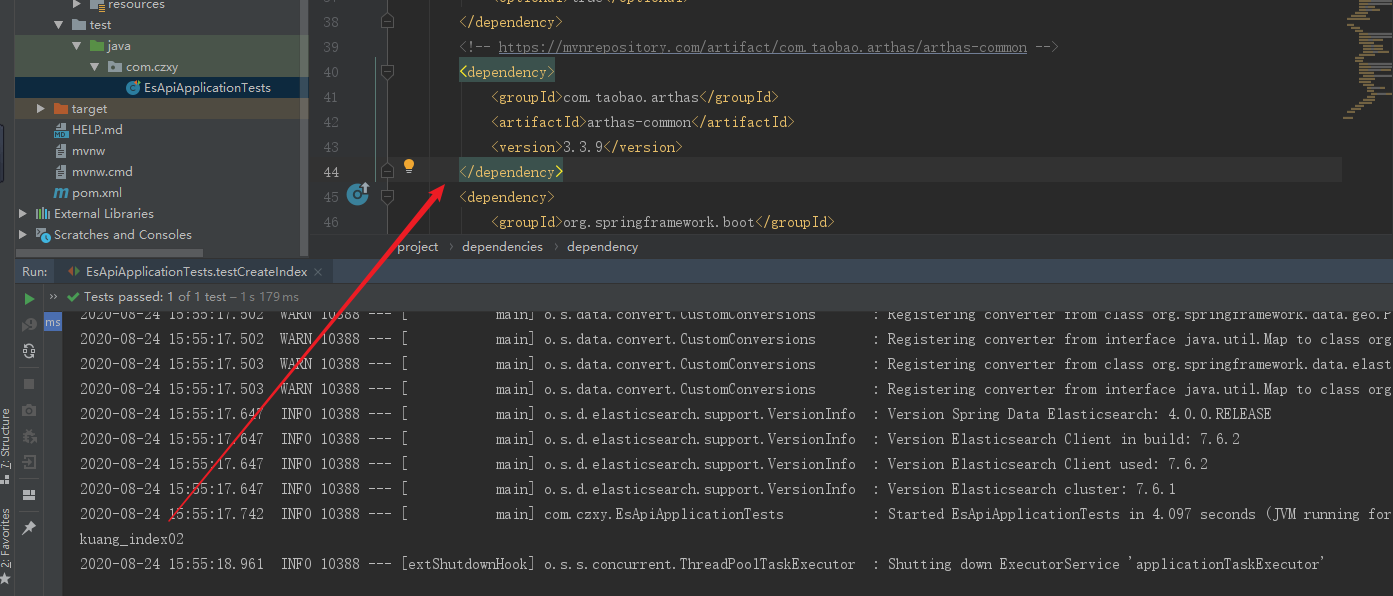The image size is (1393, 596).
Task: Collapse the com.czxy package in the project tree
Action: coord(94,66)
